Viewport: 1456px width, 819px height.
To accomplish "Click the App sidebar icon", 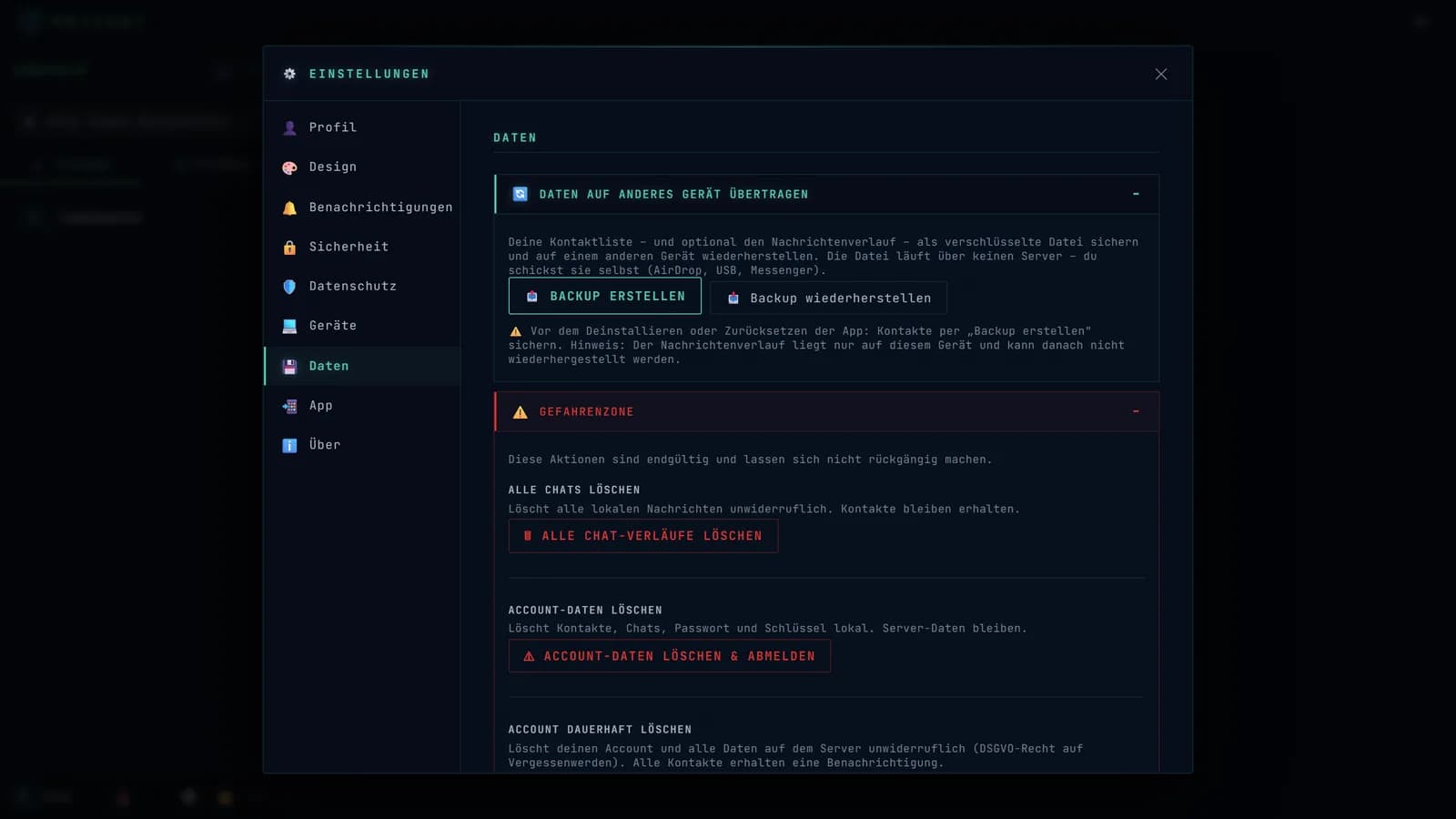I will pyautogui.click(x=289, y=406).
